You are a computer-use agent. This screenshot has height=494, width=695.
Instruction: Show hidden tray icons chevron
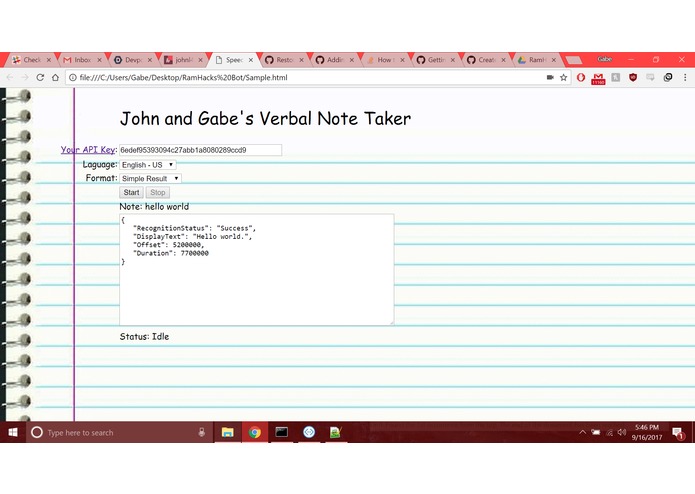(582, 432)
